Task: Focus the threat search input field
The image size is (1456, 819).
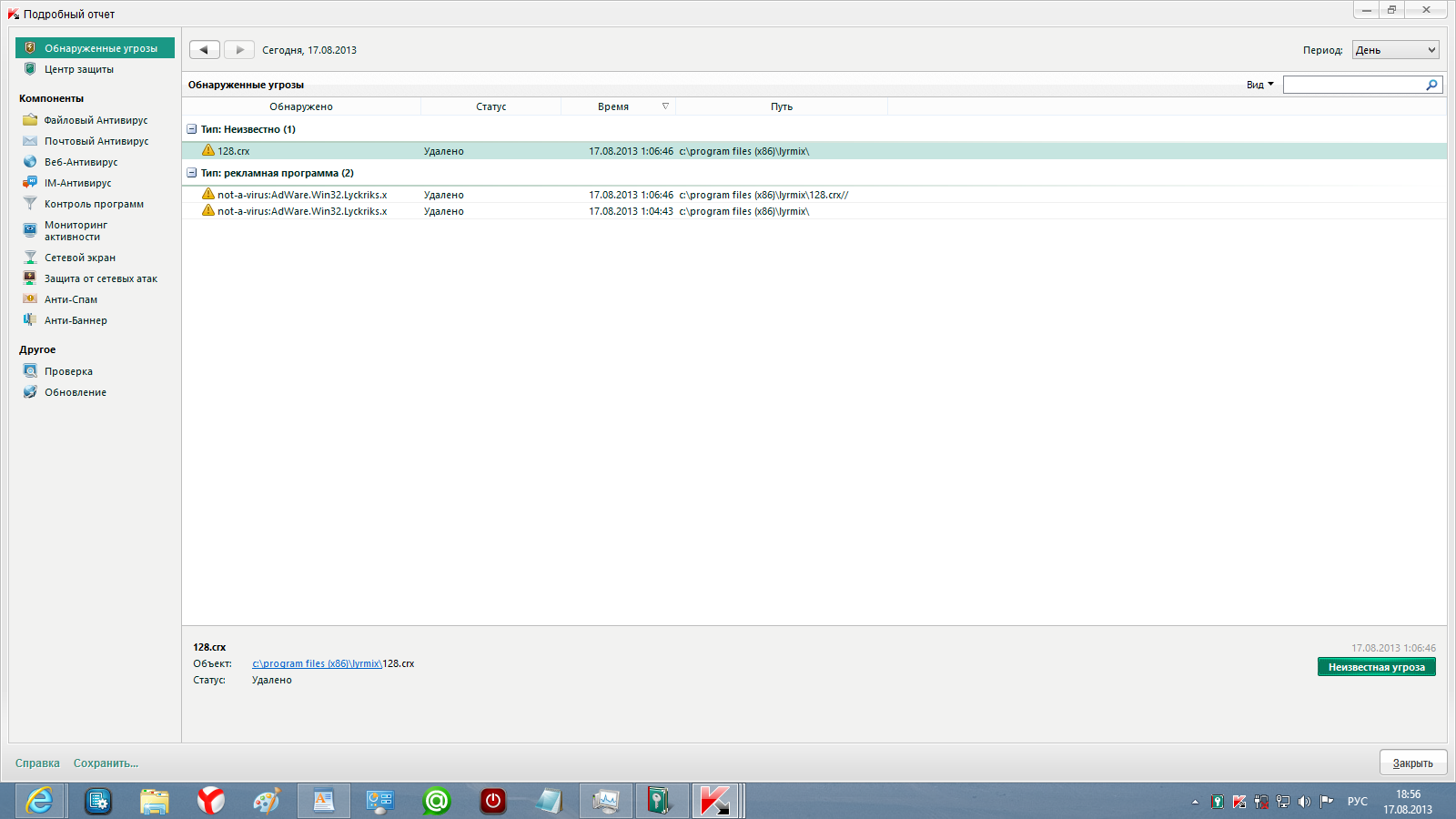Action: pos(1354,85)
